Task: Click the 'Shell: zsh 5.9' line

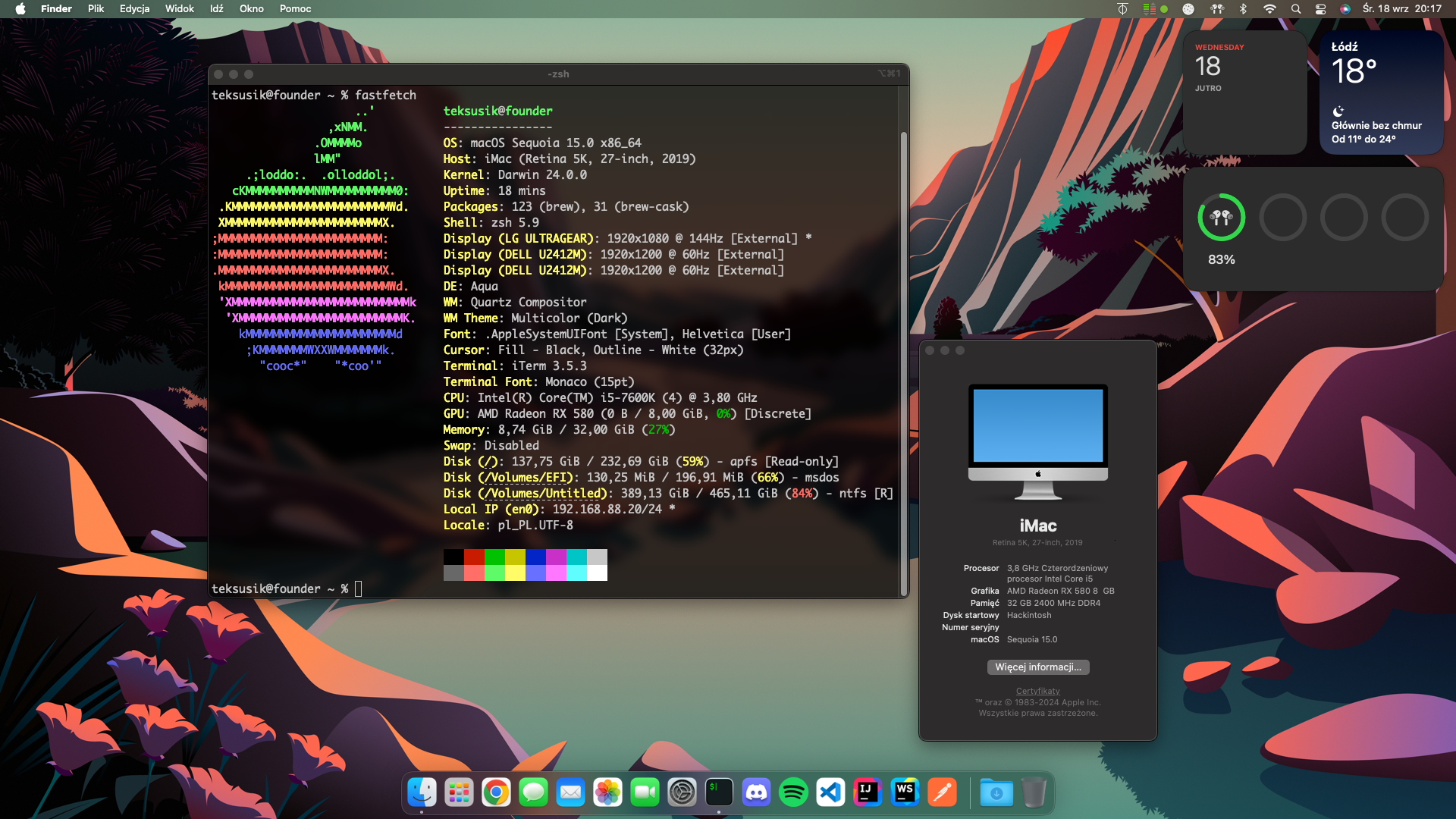Action: click(491, 222)
